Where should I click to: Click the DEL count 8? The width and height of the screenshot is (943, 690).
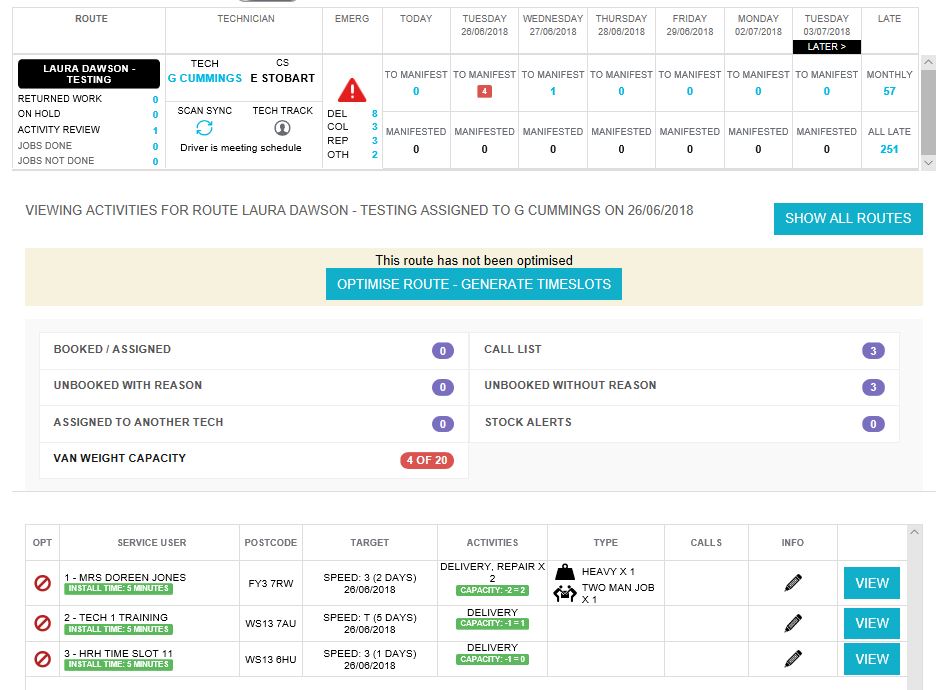(x=374, y=113)
